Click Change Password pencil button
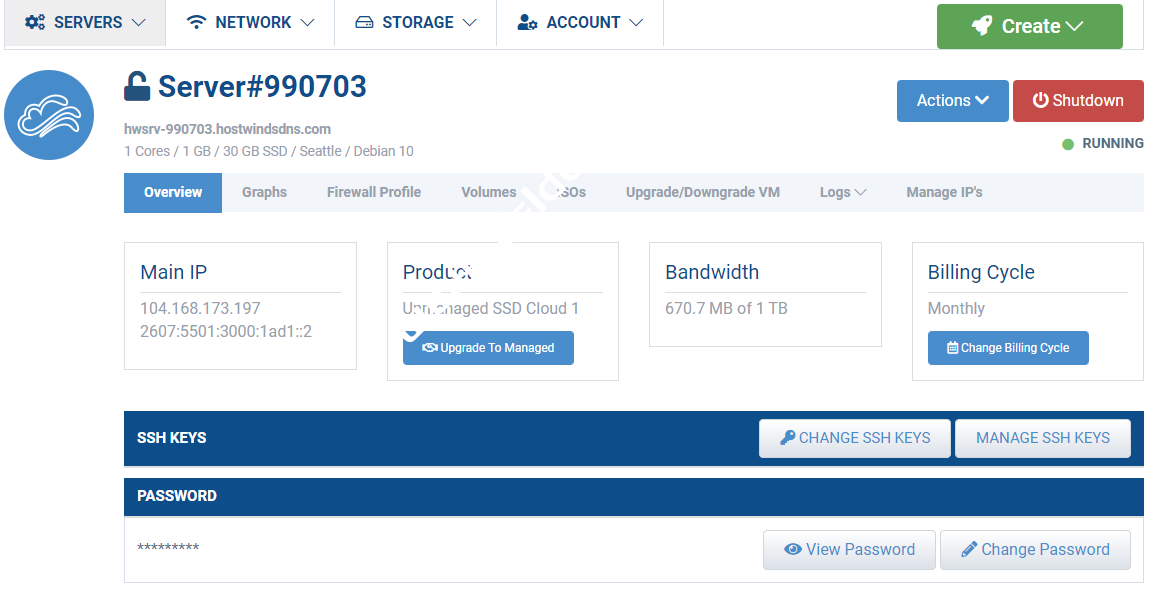This screenshot has height=598, width=1166. pos(1034,550)
